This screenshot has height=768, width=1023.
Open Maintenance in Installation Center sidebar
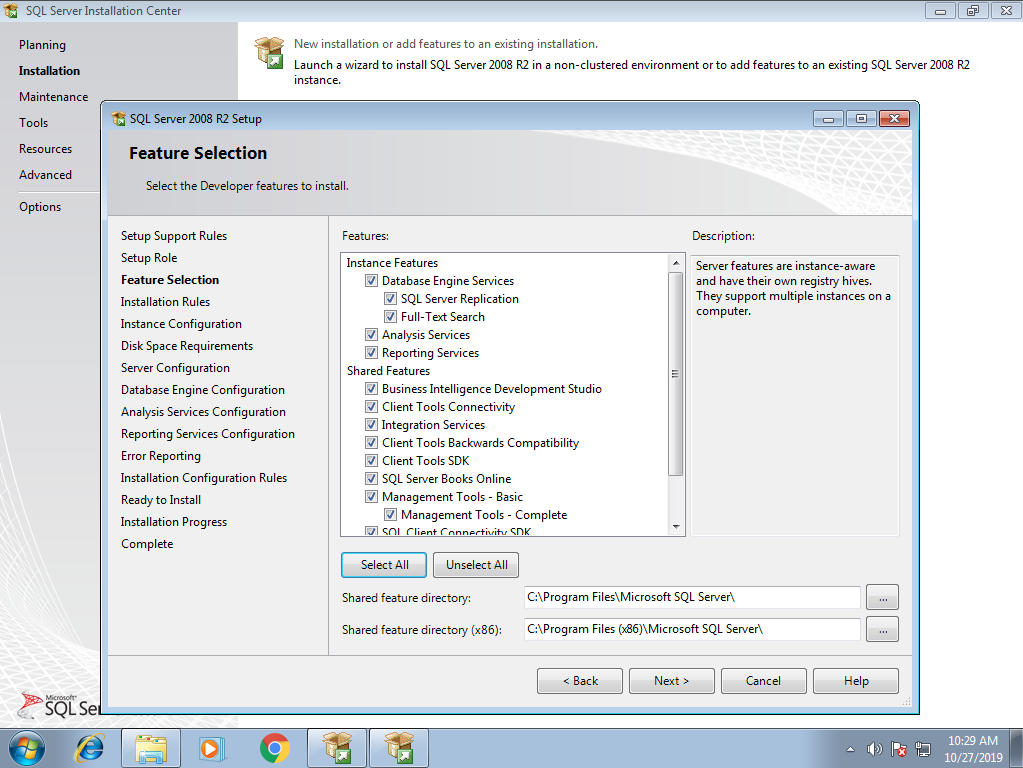[x=53, y=97]
